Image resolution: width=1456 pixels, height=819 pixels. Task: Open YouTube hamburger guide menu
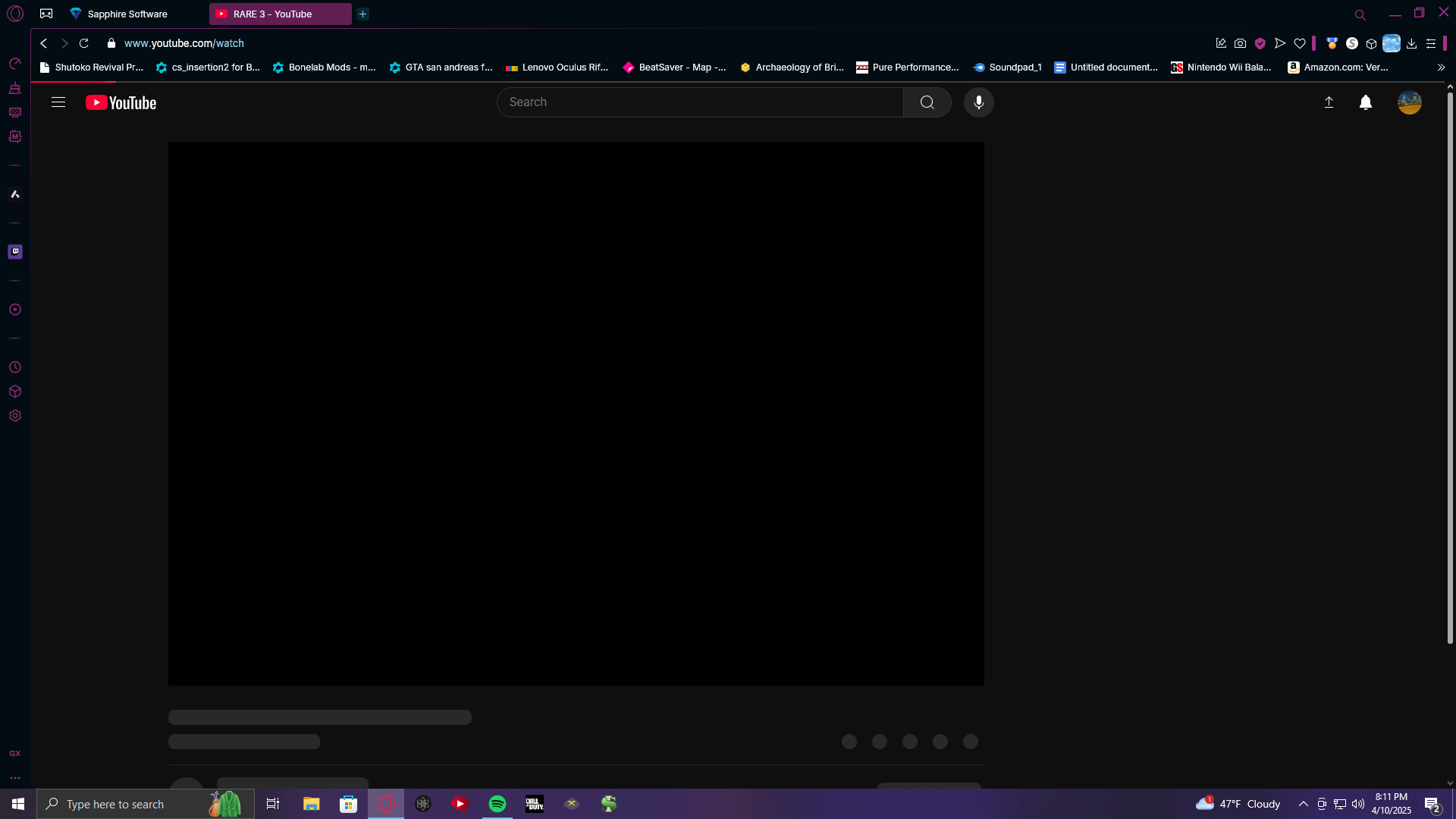point(58,102)
